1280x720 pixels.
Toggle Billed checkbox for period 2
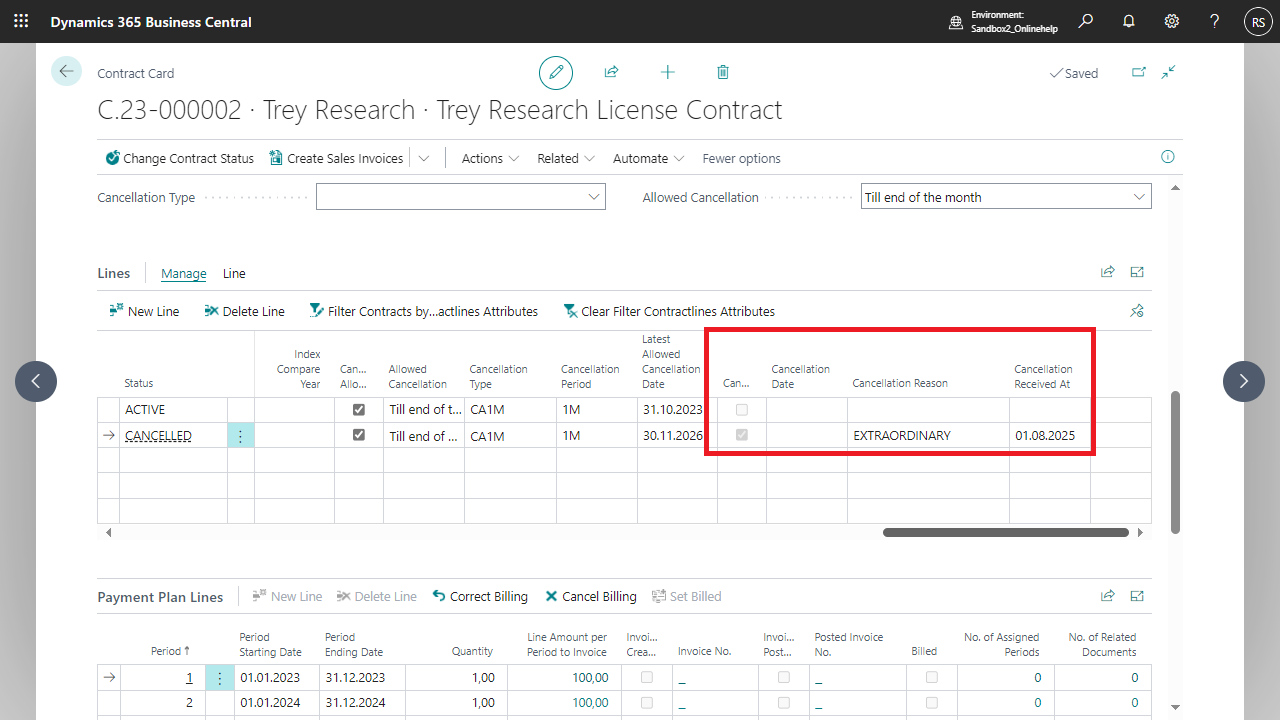pos(932,702)
